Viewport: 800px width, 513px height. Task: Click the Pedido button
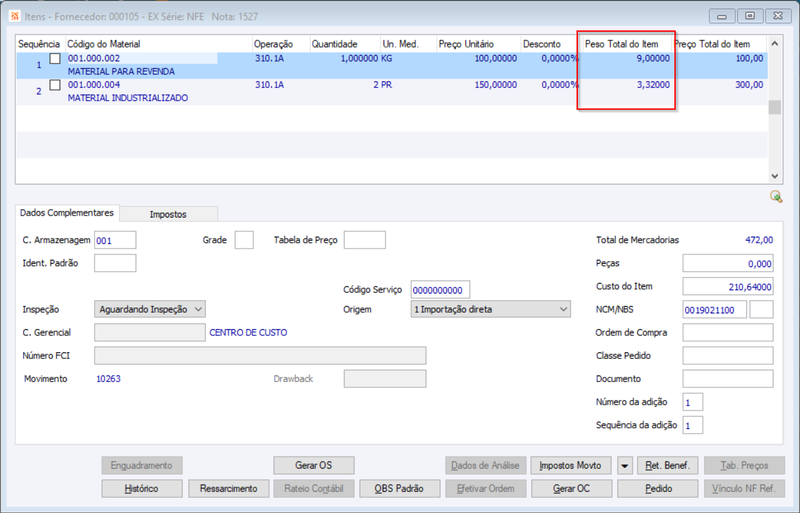[658, 488]
